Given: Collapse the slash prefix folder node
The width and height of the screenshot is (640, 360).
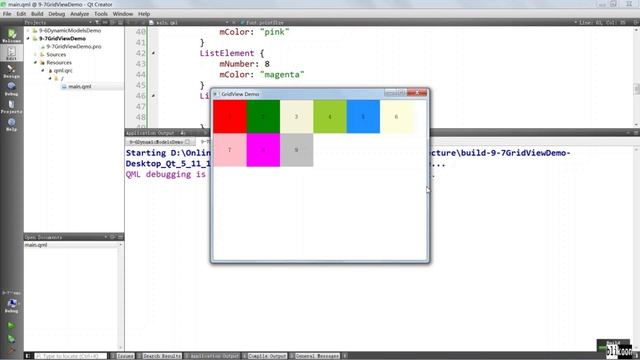Looking at the screenshot, I should click(50, 78).
